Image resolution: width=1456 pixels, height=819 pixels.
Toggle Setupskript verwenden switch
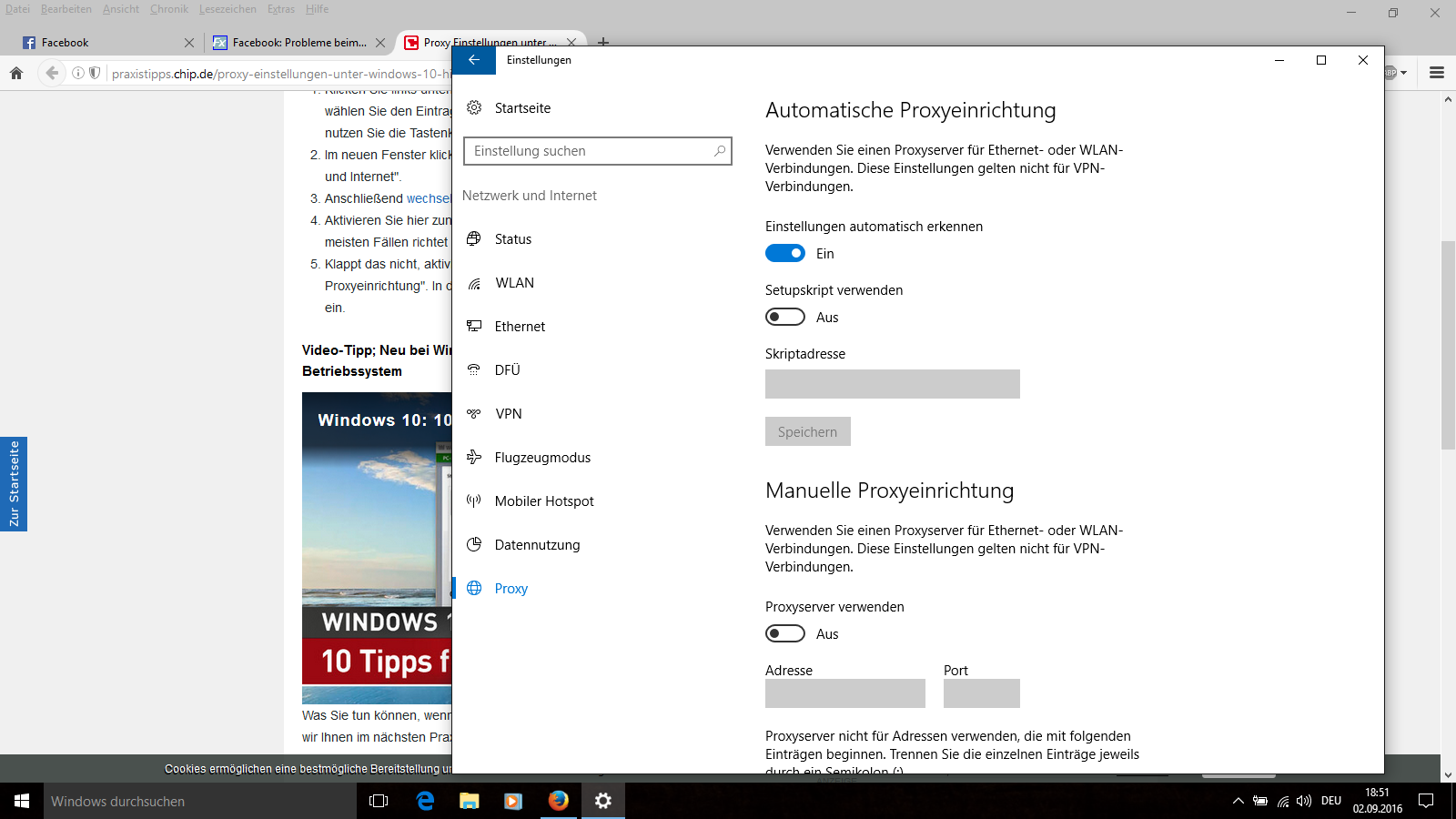point(785,317)
